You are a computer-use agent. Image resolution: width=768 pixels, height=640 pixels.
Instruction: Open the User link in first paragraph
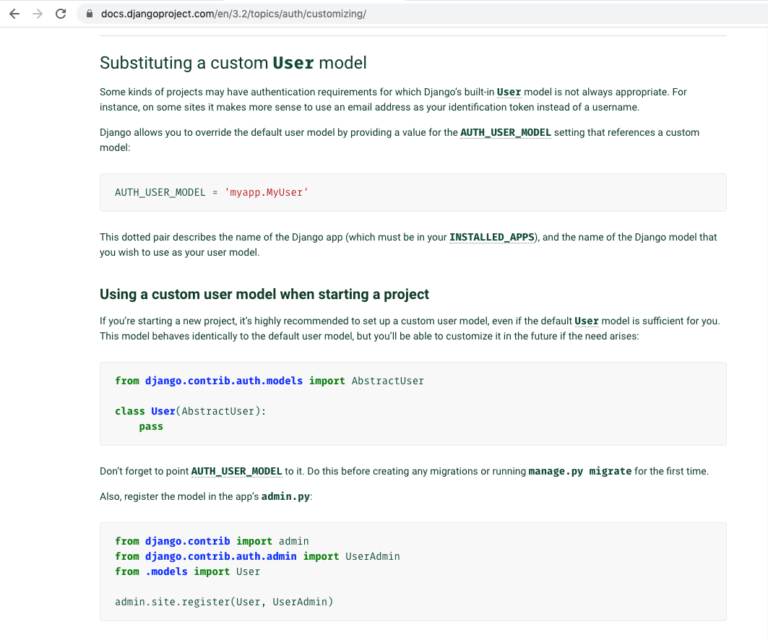point(509,92)
